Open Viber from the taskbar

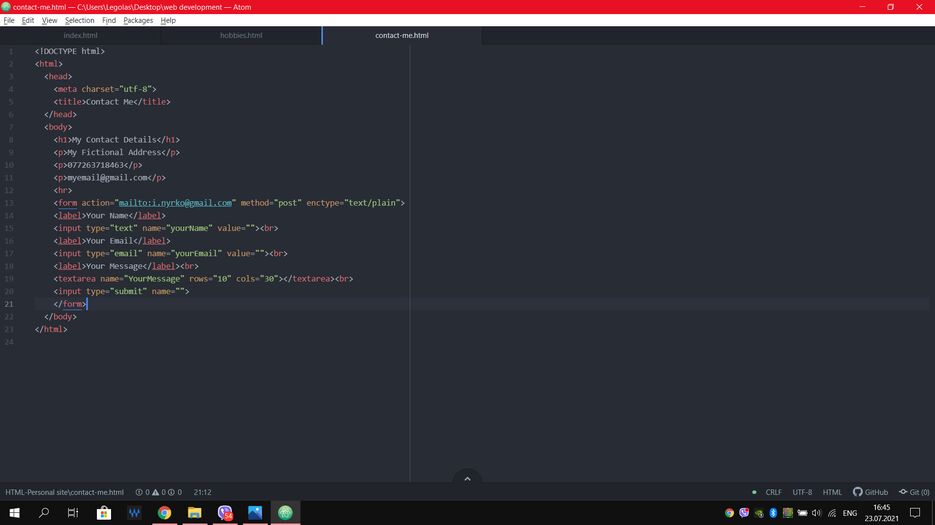pos(225,512)
